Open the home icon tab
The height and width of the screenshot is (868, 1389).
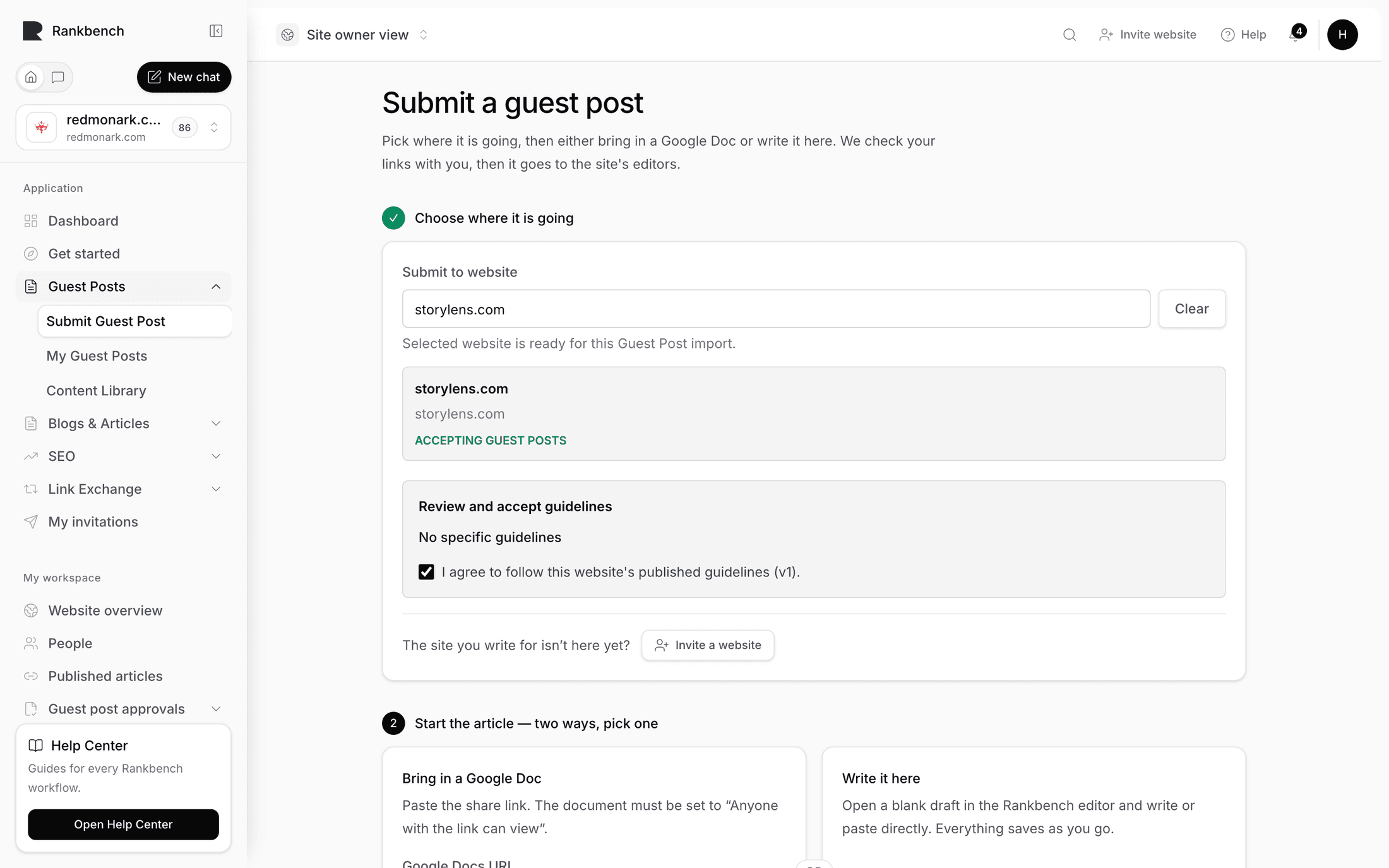(31, 77)
